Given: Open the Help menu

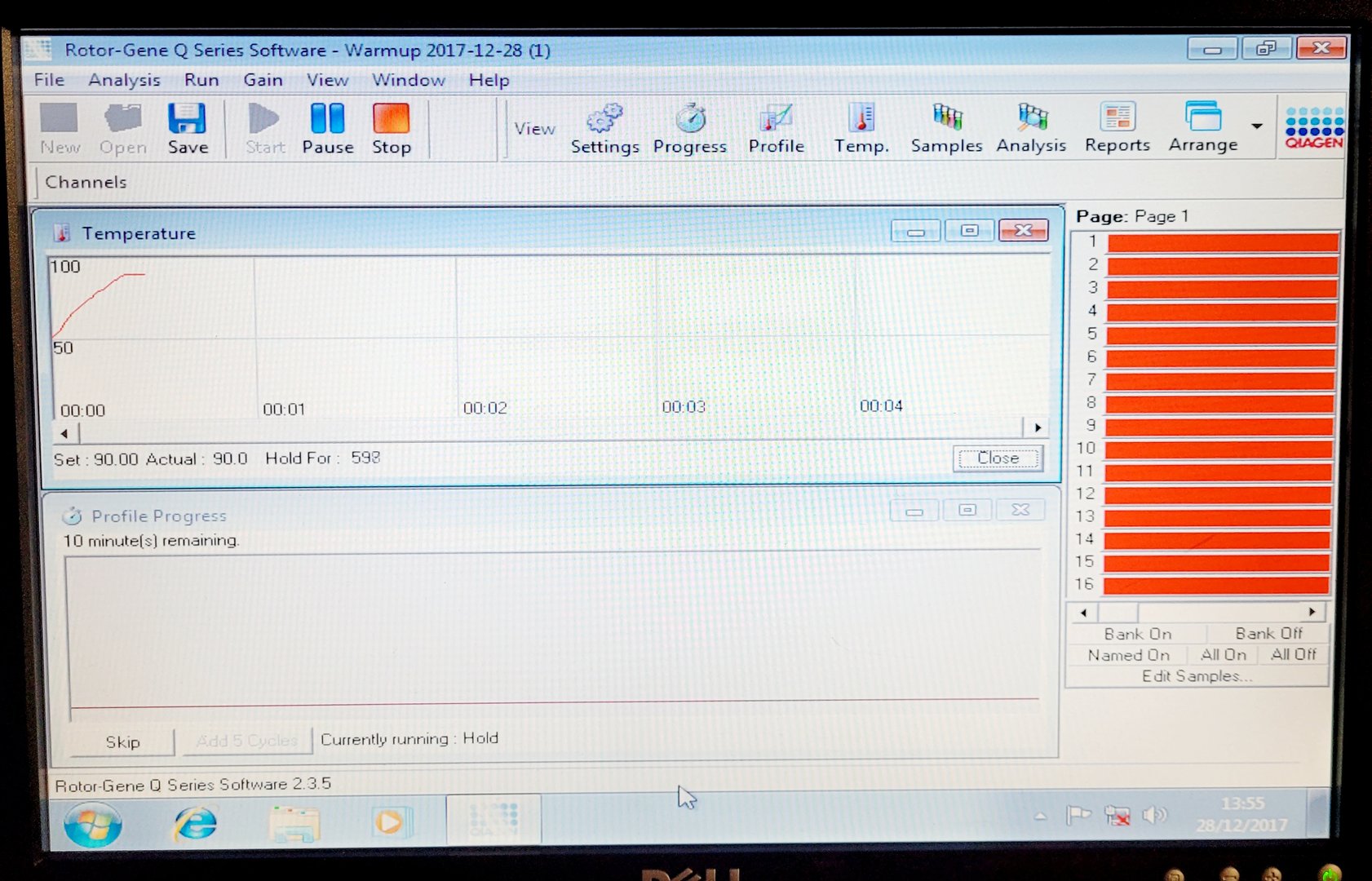Looking at the screenshot, I should coord(489,80).
